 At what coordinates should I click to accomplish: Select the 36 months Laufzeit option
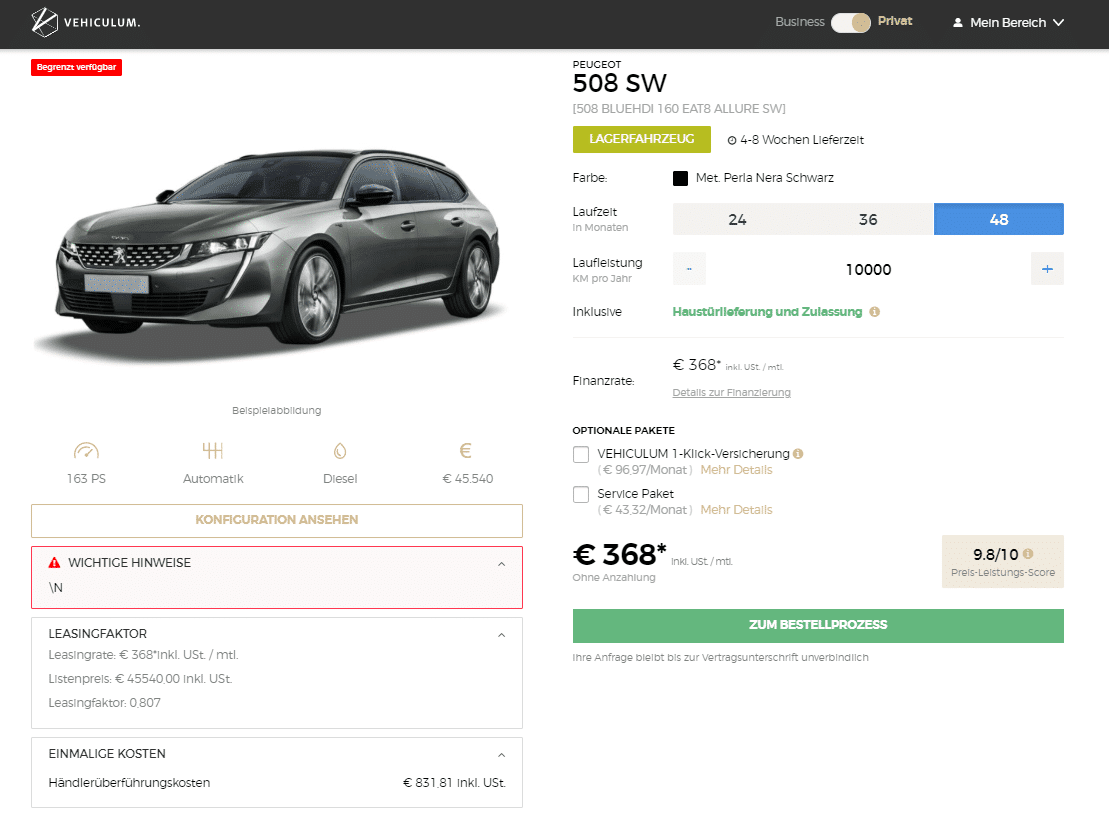pyautogui.click(x=869, y=219)
